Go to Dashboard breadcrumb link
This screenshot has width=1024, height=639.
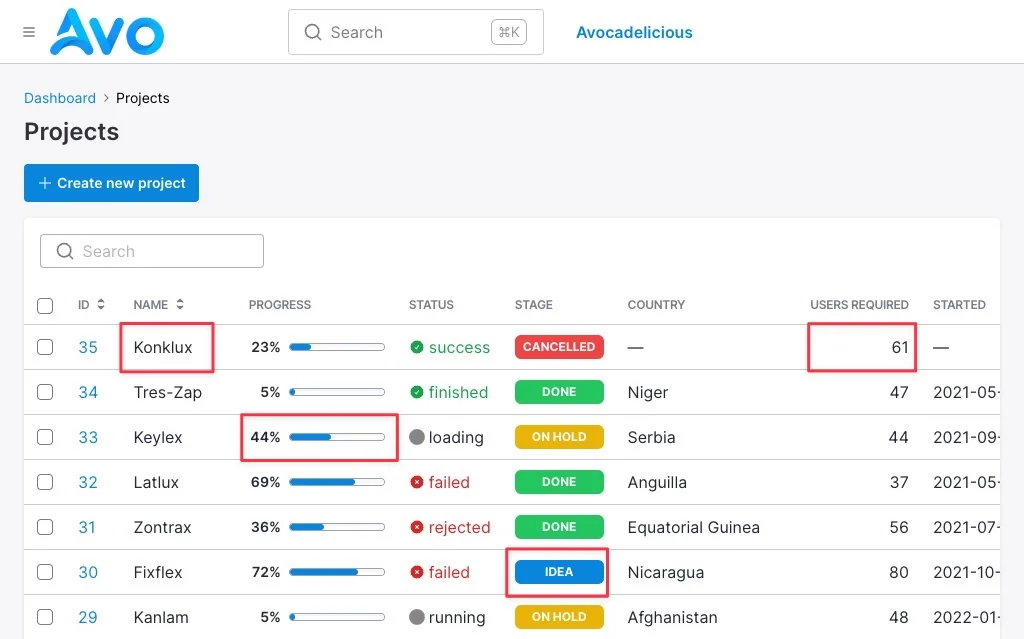click(x=59, y=98)
